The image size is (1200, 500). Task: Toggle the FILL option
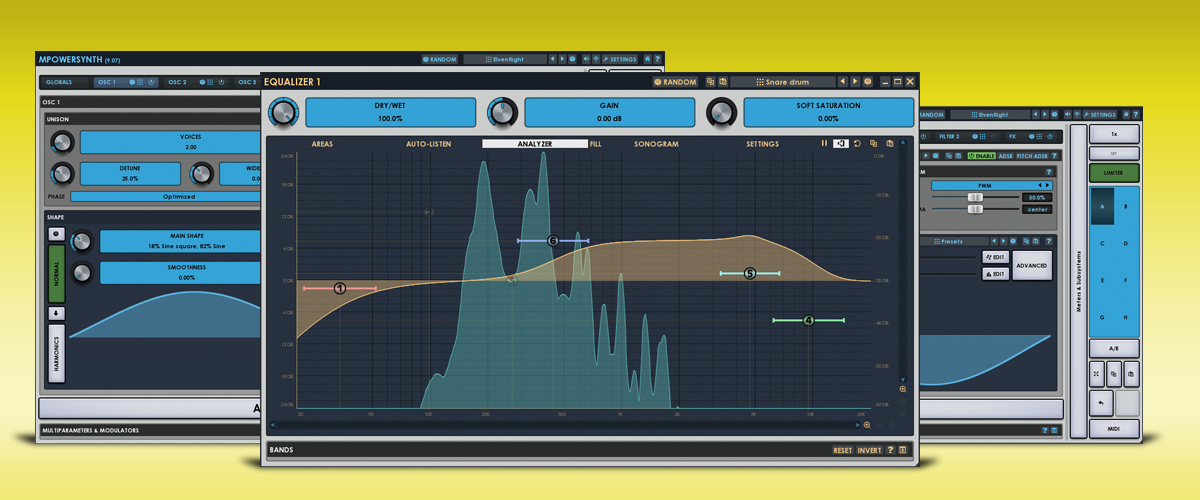tap(596, 144)
